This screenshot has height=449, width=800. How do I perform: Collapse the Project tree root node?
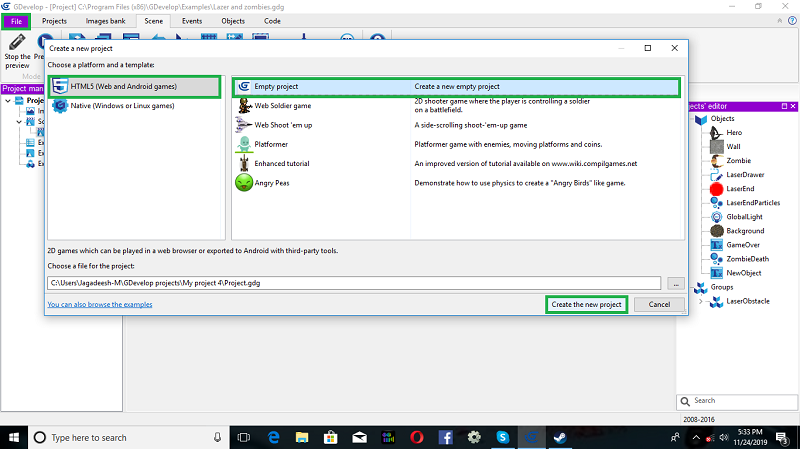coord(8,101)
